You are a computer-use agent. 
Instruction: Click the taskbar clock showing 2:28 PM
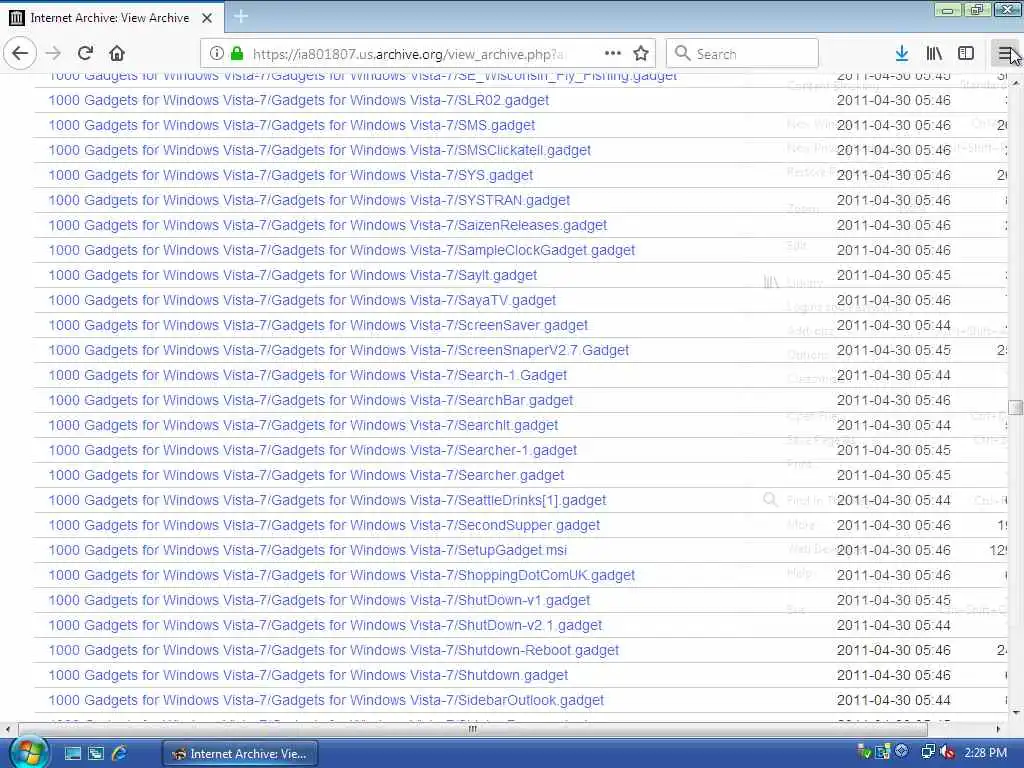coord(985,753)
